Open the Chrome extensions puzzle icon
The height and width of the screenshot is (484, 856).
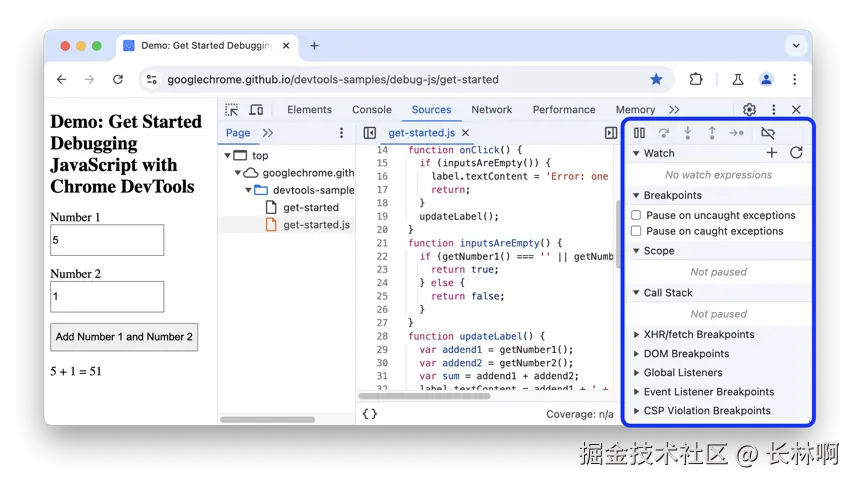696,79
